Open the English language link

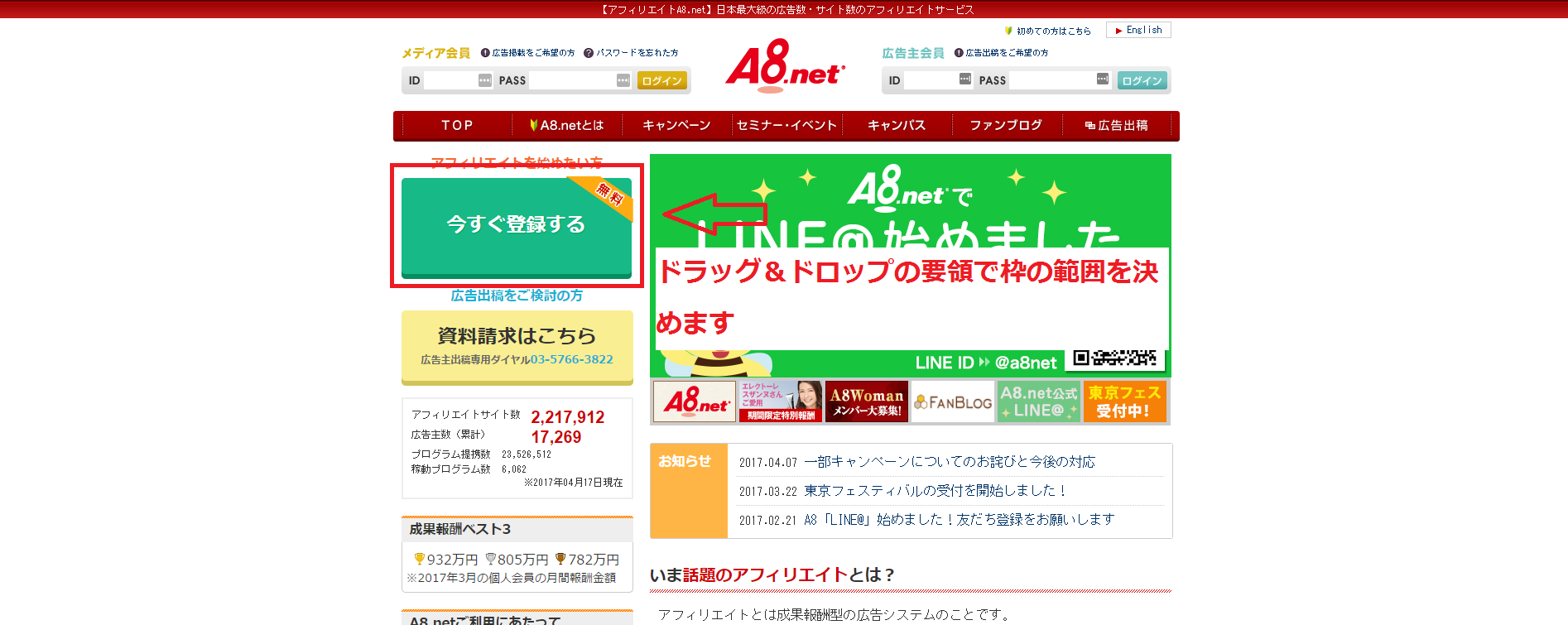(1138, 30)
